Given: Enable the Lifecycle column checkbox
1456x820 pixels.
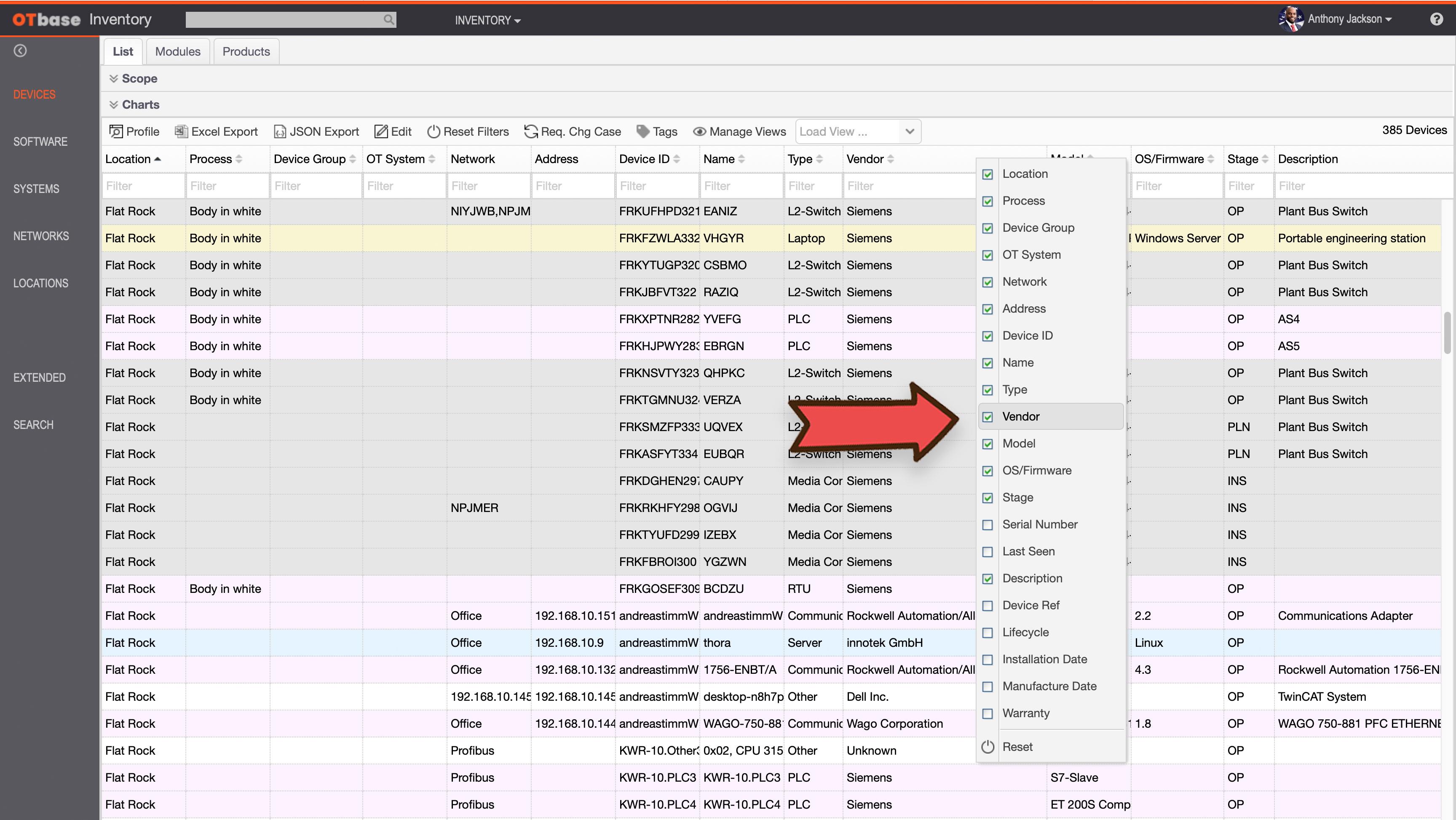Looking at the screenshot, I should (x=988, y=633).
